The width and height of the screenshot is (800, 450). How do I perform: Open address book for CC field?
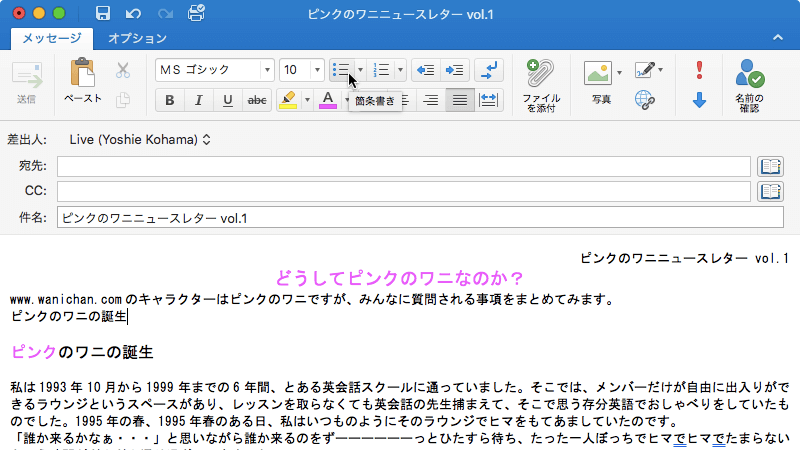(770, 191)
